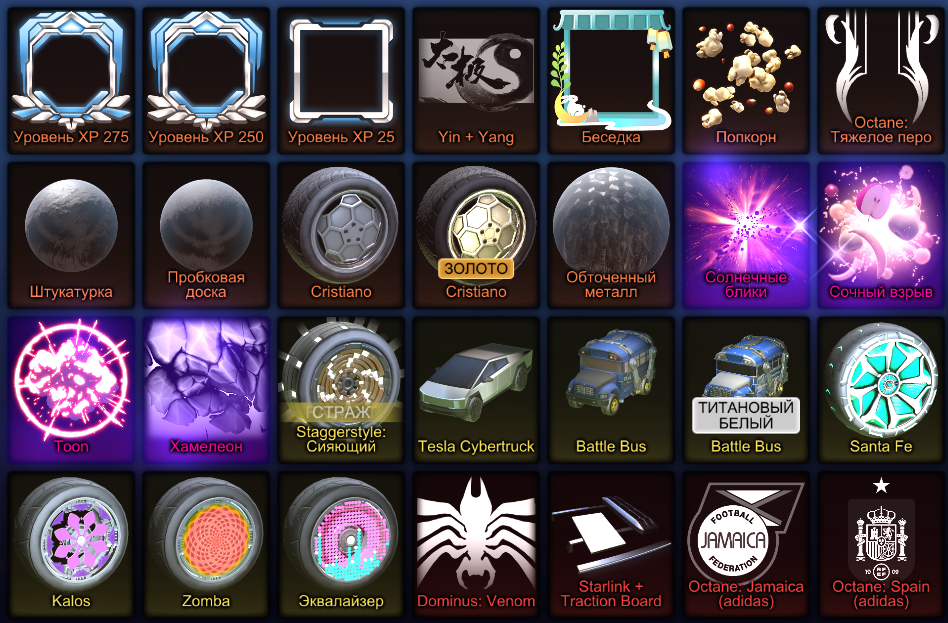Screen dimensions: 948x623
Task: Select the Беседка avatar border
Action: [x=611, y=80]
